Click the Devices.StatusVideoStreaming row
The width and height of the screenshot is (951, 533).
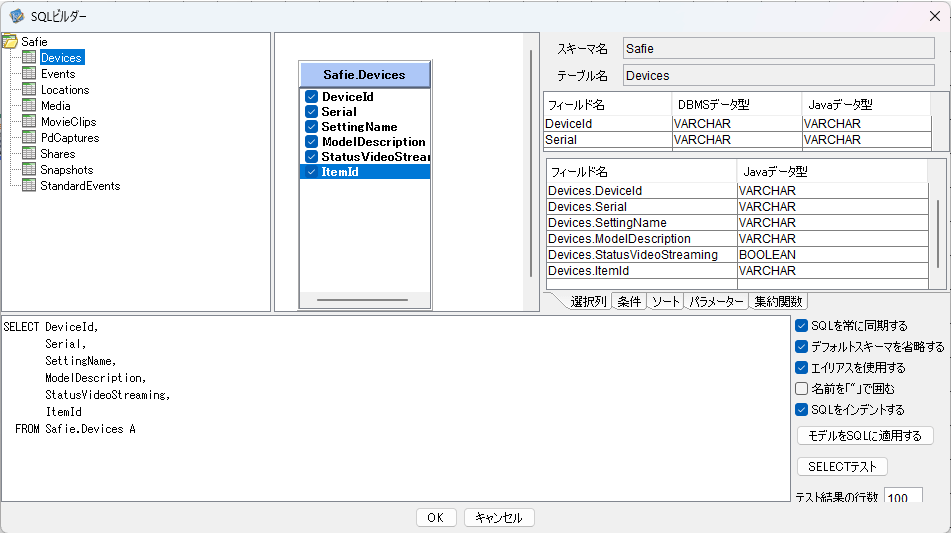tap(737, 255)
